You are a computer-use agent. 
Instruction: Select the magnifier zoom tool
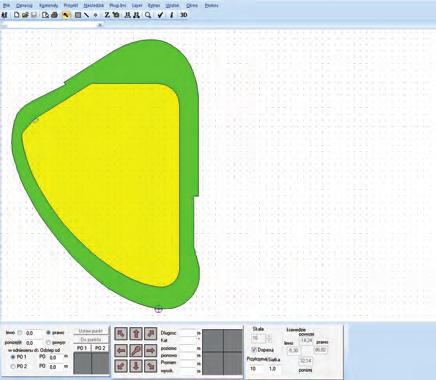click(148, 15)
